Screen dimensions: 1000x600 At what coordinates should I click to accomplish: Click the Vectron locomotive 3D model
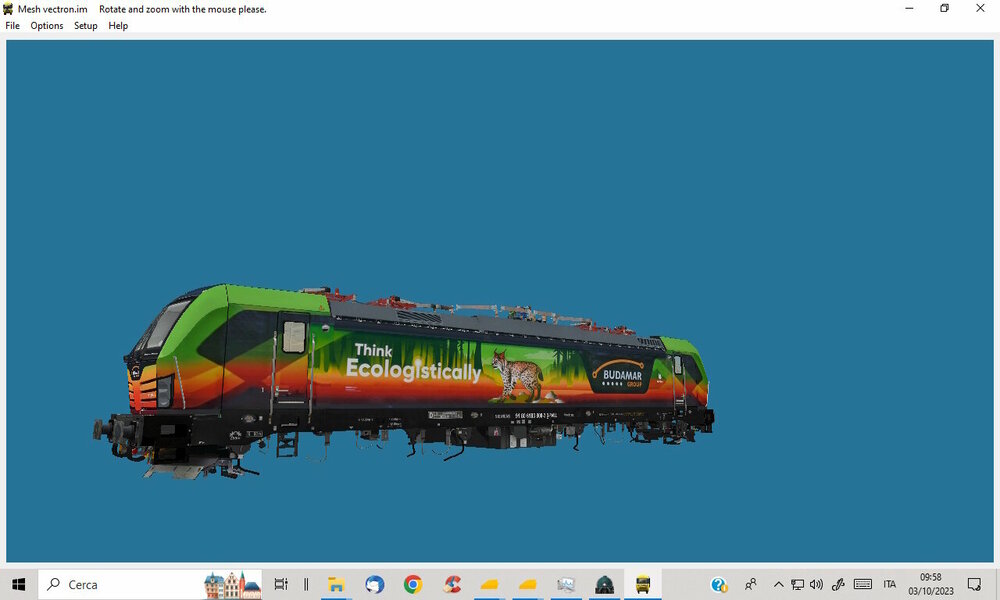[404, 381]
